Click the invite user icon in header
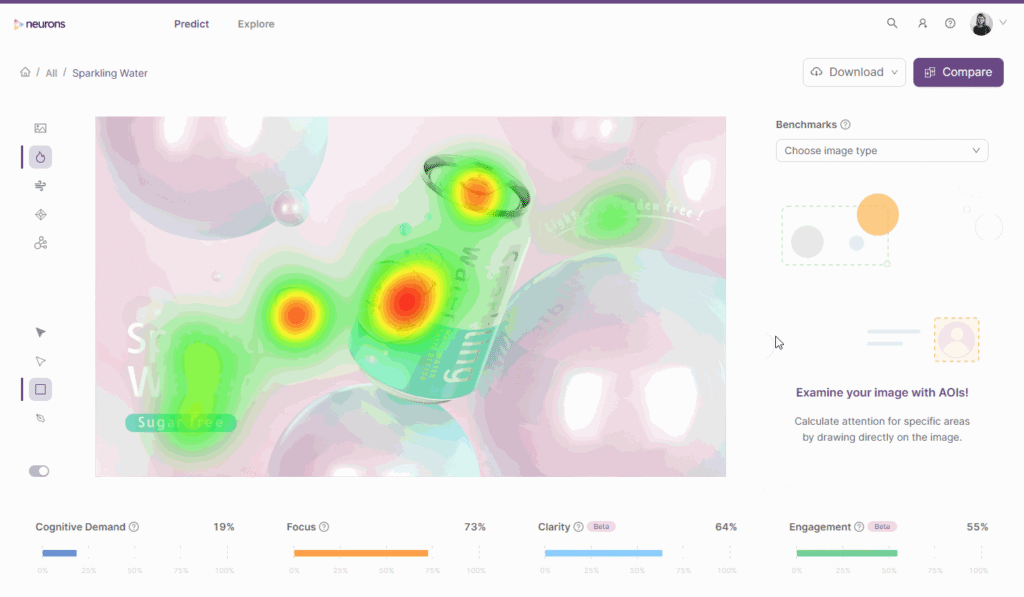The height and width of the screenshot is (597, 1024). (921, 22)
